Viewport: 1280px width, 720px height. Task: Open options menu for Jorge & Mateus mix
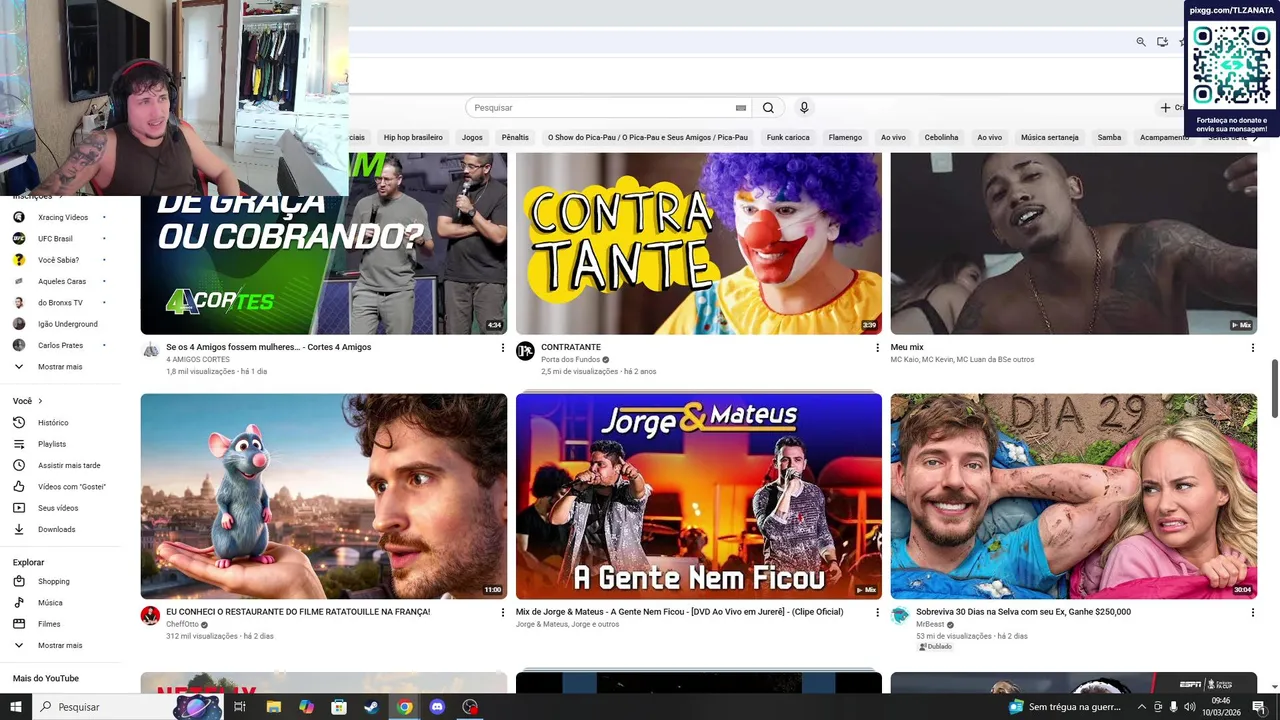coord(877,612)
